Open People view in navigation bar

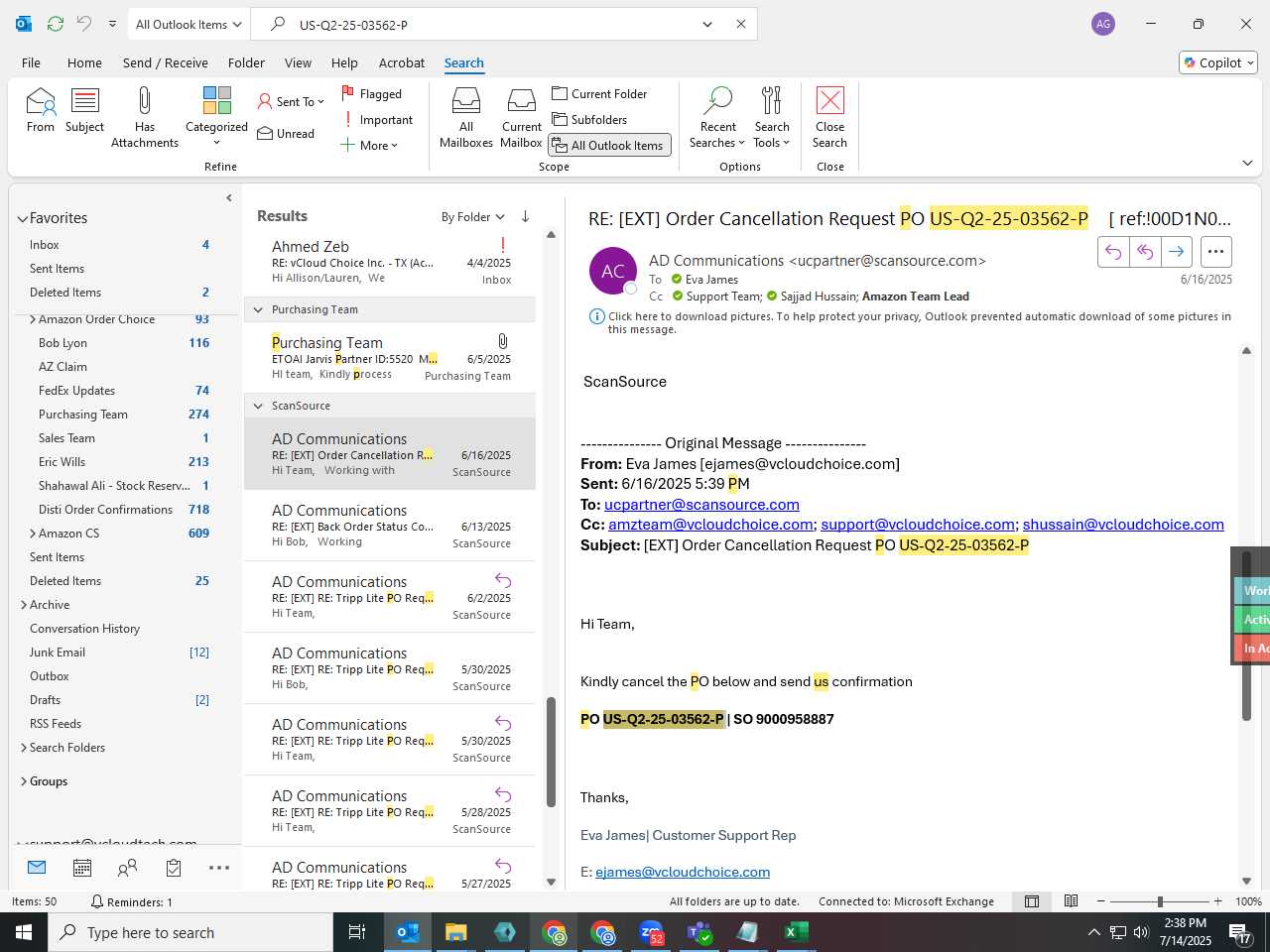click(x=127, y=868)
